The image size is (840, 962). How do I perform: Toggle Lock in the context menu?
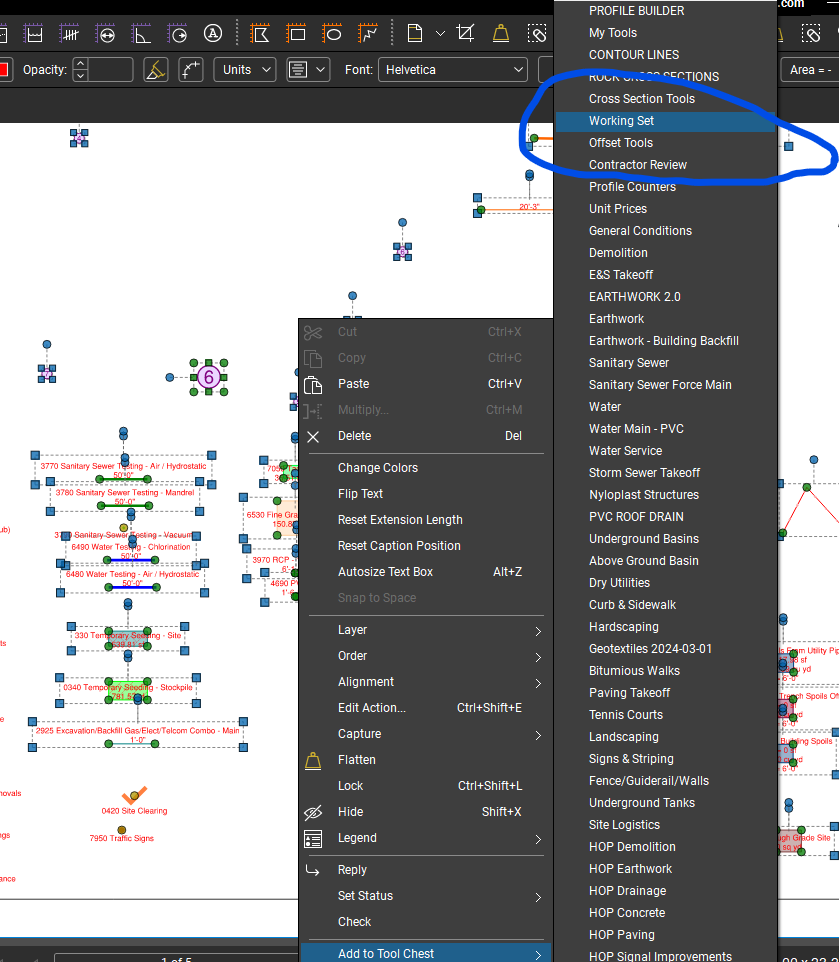tap(426, 786)
